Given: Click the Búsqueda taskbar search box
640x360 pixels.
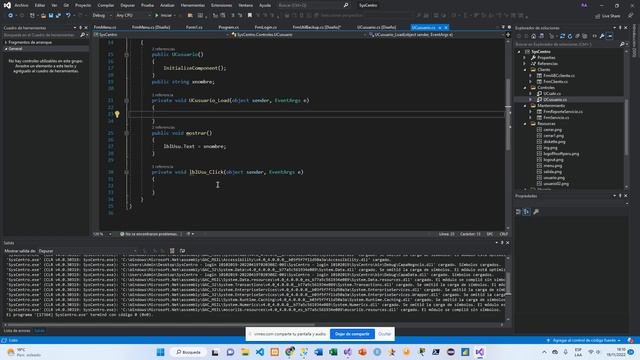Looking at the screenshot, I should 188,352.
